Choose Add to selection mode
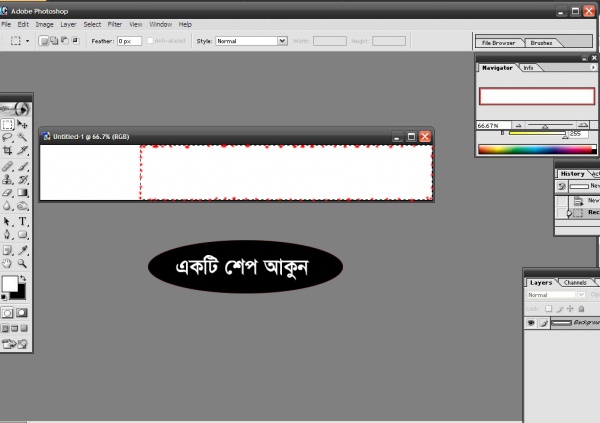The image size is (600, 423). (x=54, y=41)
